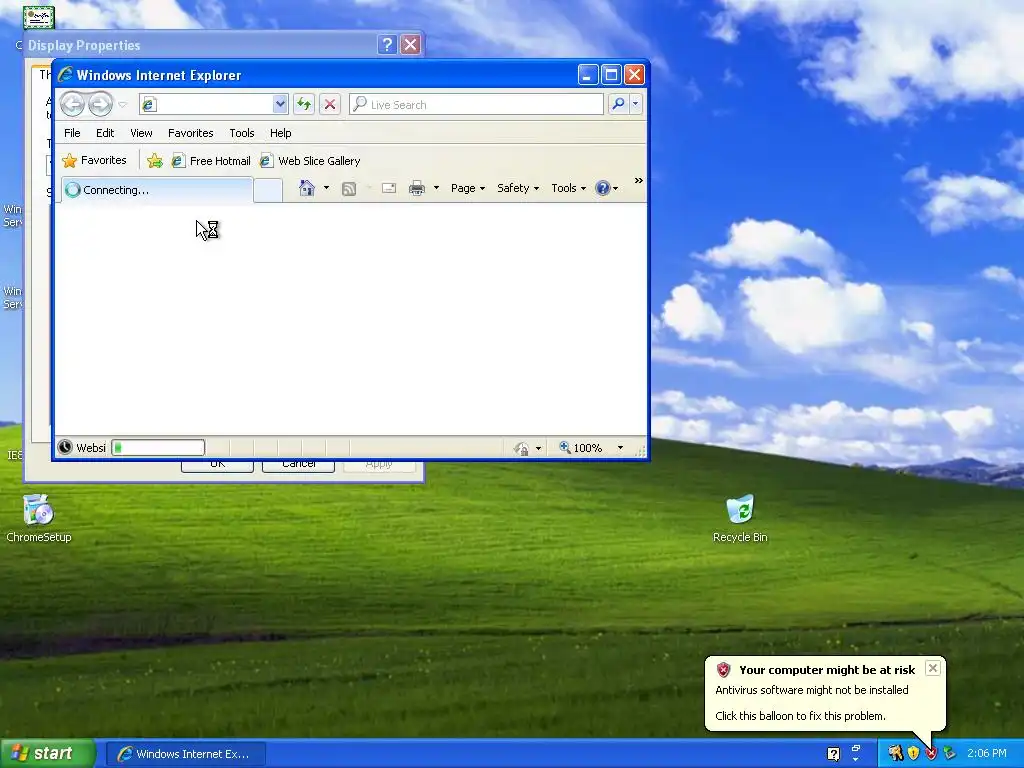Screen dimensions: 1024x768
Task: Open the Help menu
Action: coord(281,133)
